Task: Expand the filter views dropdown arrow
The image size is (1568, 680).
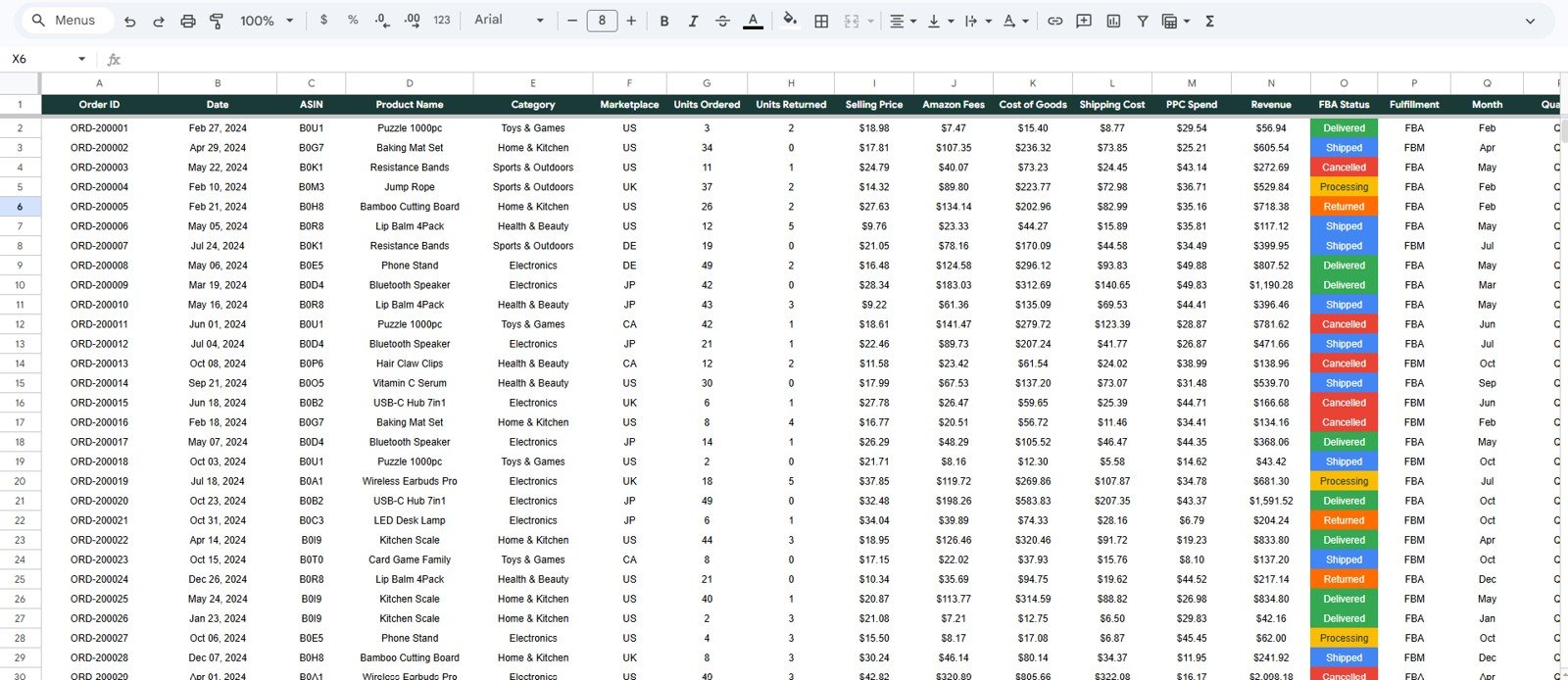Action: point(1187,21)
